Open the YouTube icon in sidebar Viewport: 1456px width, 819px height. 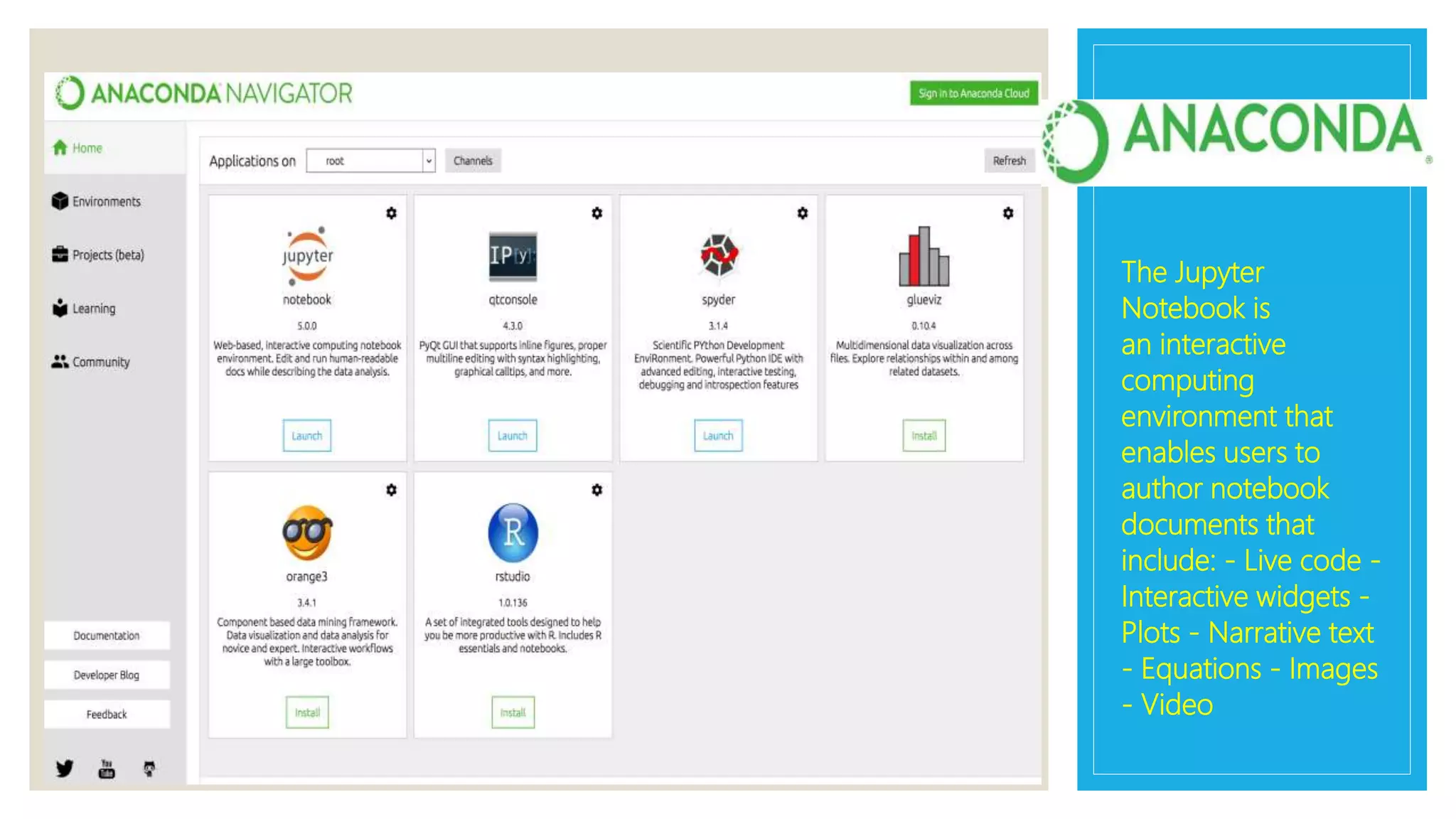107,769
